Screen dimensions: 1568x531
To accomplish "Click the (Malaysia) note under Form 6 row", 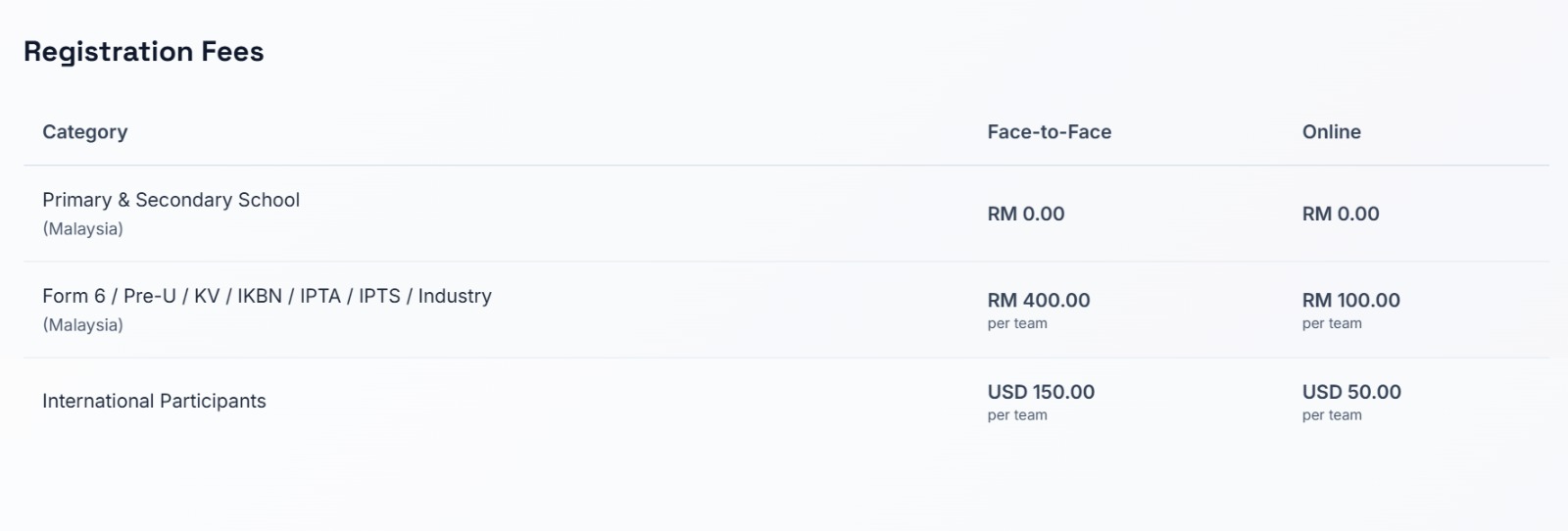I will pyautogui.click(x=82, y=324).
